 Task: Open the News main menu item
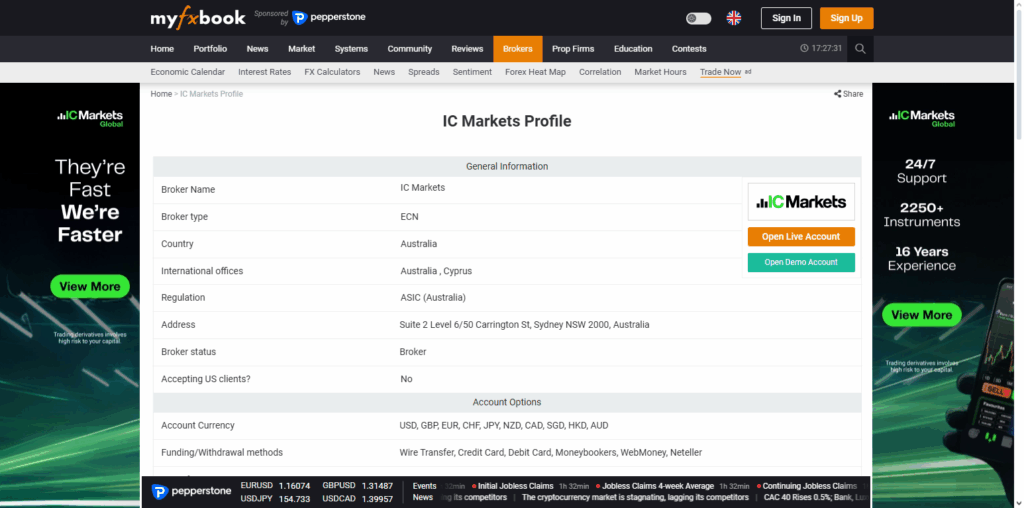tap(257, 49)
